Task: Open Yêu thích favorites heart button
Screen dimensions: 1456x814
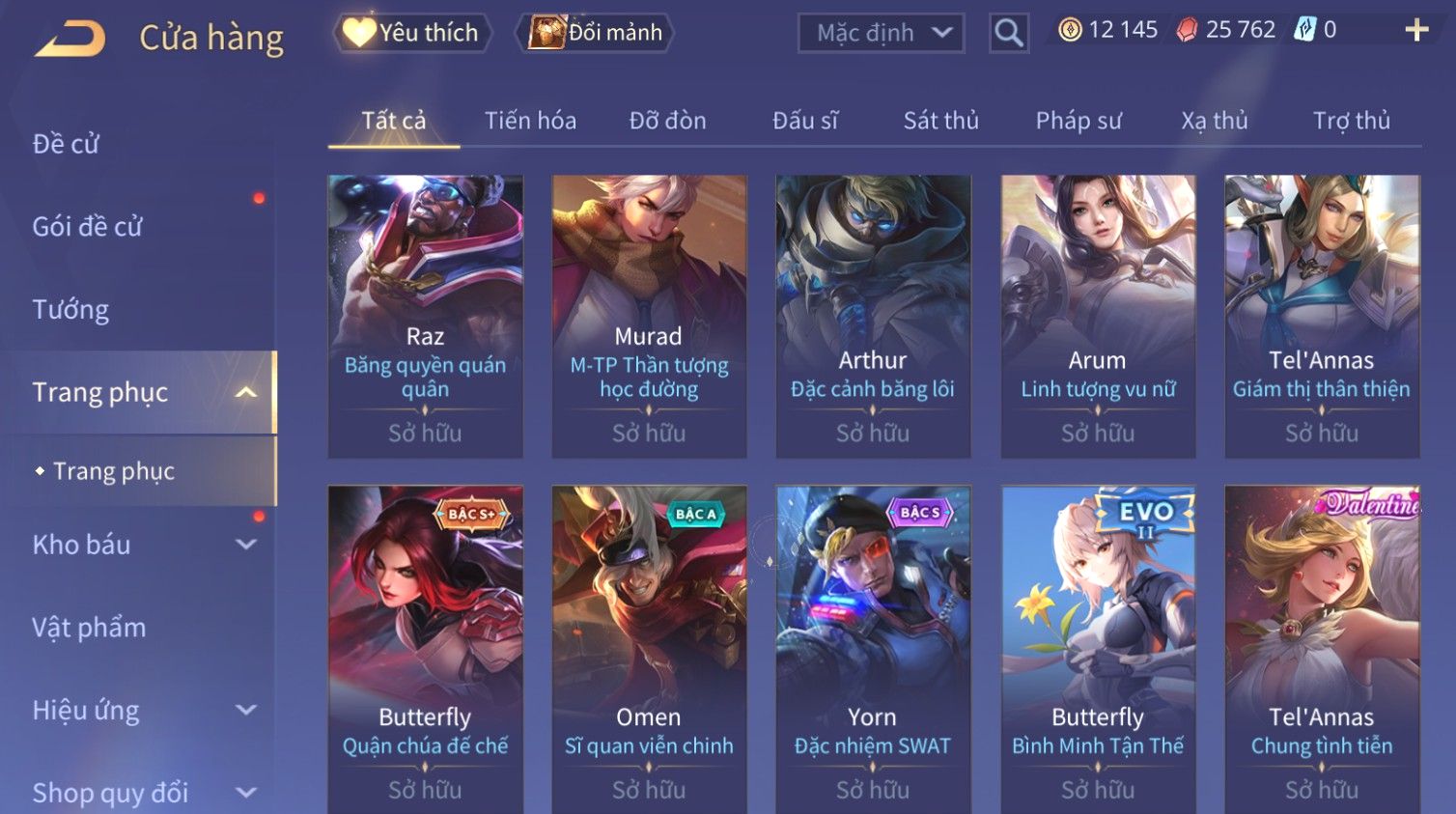Action: coord(412,33)
